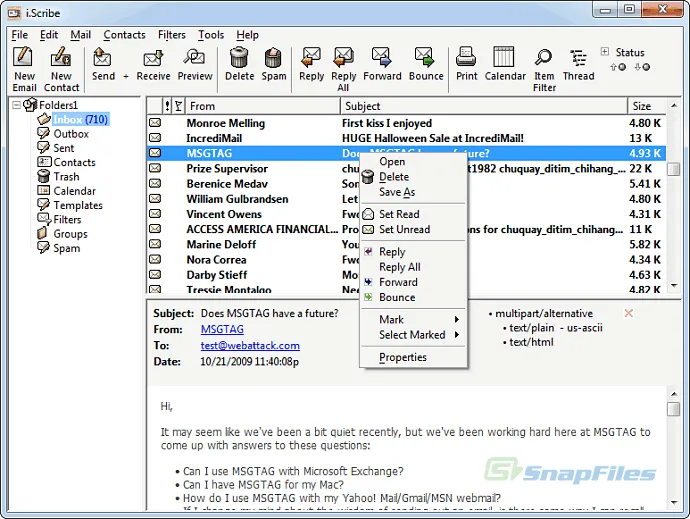Click message body scrollbar down arrow
Screen dimensions: 690x519
click(x=674, y=503)
